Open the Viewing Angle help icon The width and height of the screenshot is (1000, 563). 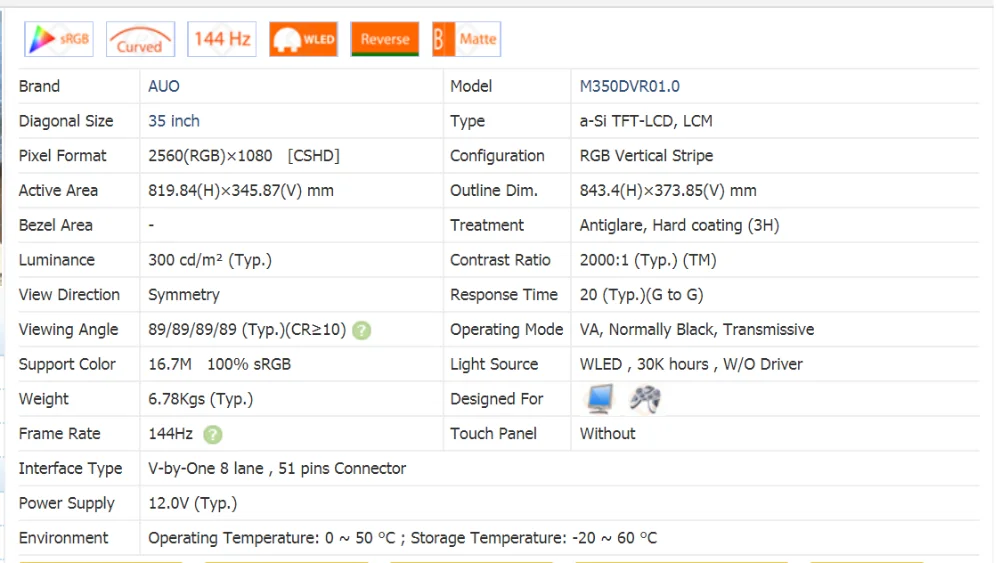[x=362, y=330]
